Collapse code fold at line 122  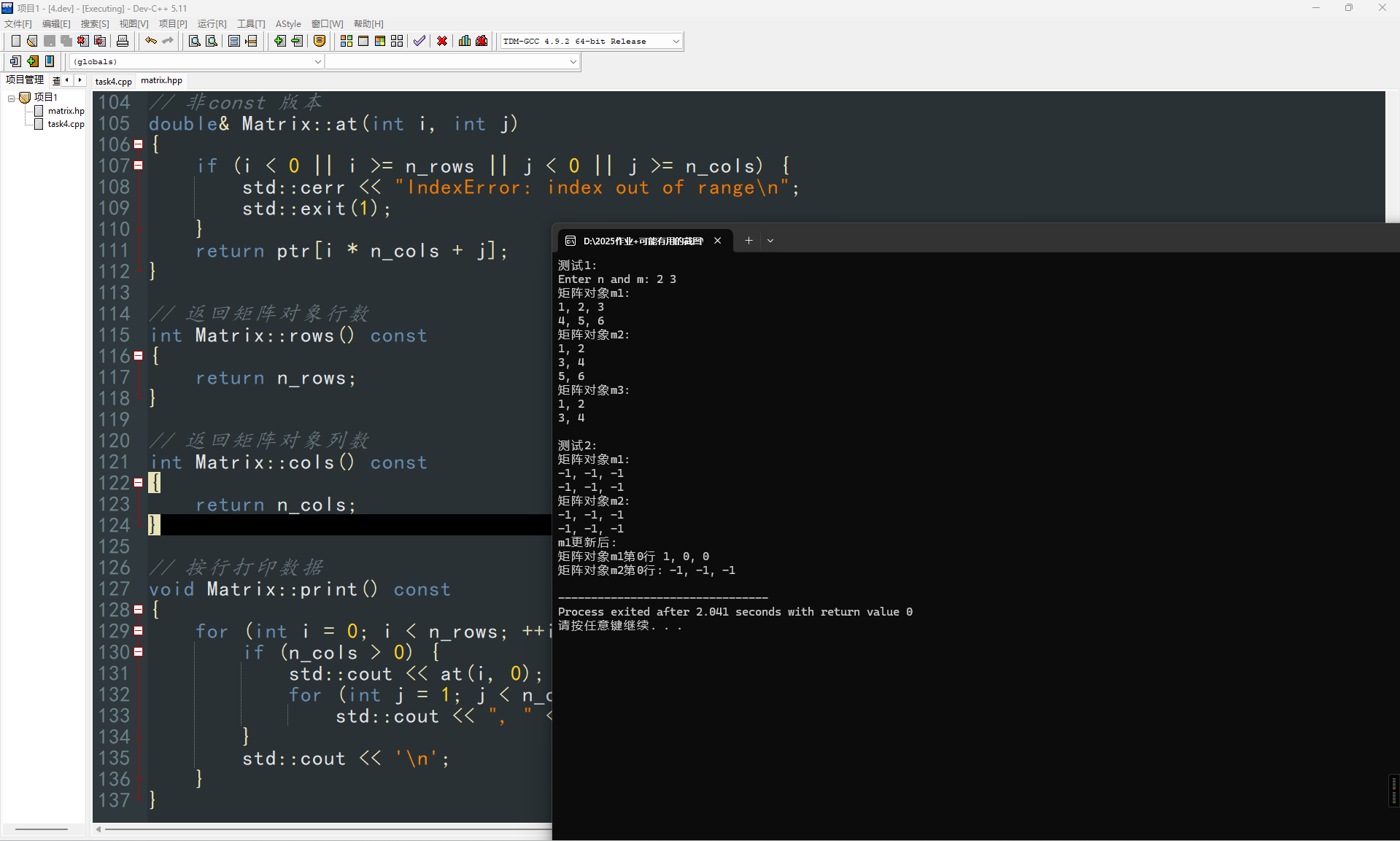coord(138,483)
